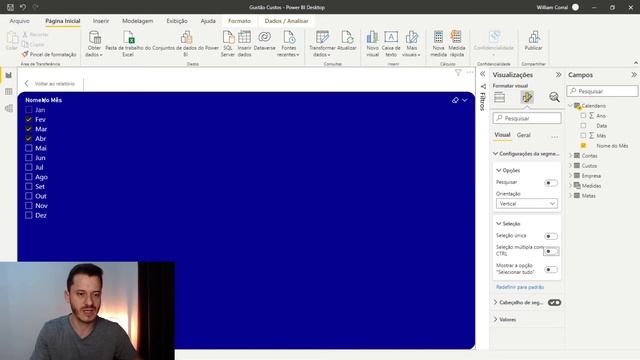The height and width of the screenshot is (360, 640).
Task: Click the Campos search field
Action: pos(602,91)
